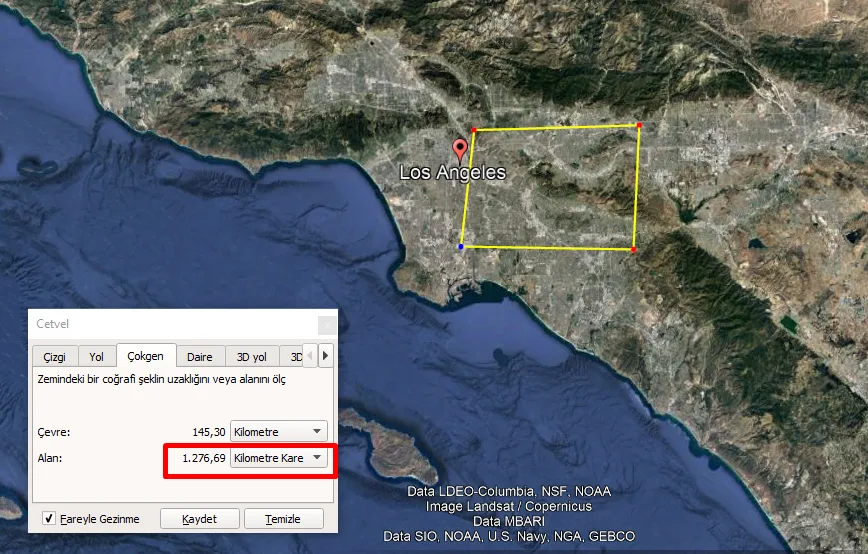The height and width of the screenshot is (554, 868).
Task: Show more ruler tabs with the right arrow
Action: tap(326, 356)
